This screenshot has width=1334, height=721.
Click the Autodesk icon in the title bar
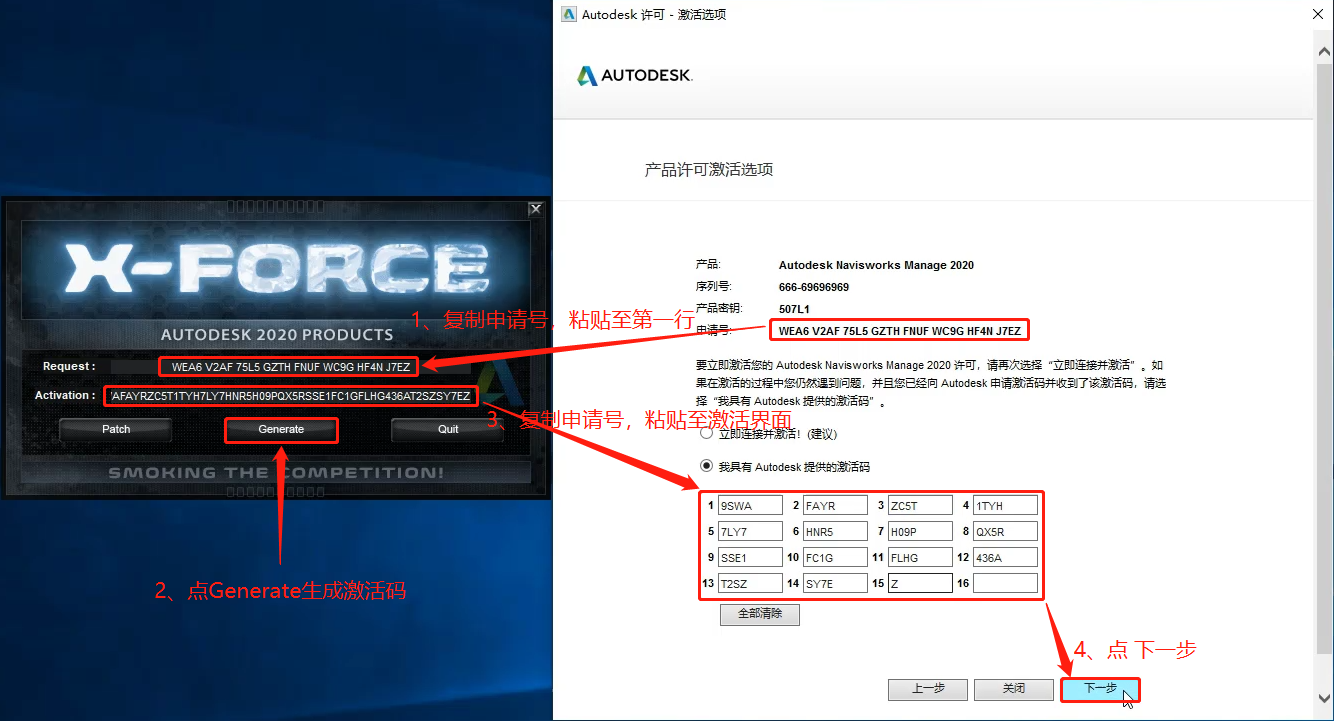click(569, 14)
